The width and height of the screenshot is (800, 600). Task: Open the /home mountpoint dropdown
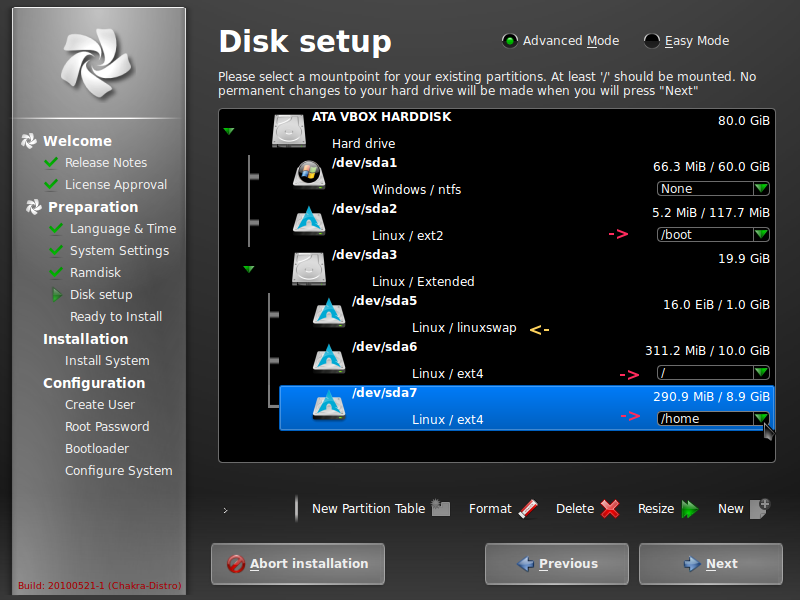(x=712, y=419)
